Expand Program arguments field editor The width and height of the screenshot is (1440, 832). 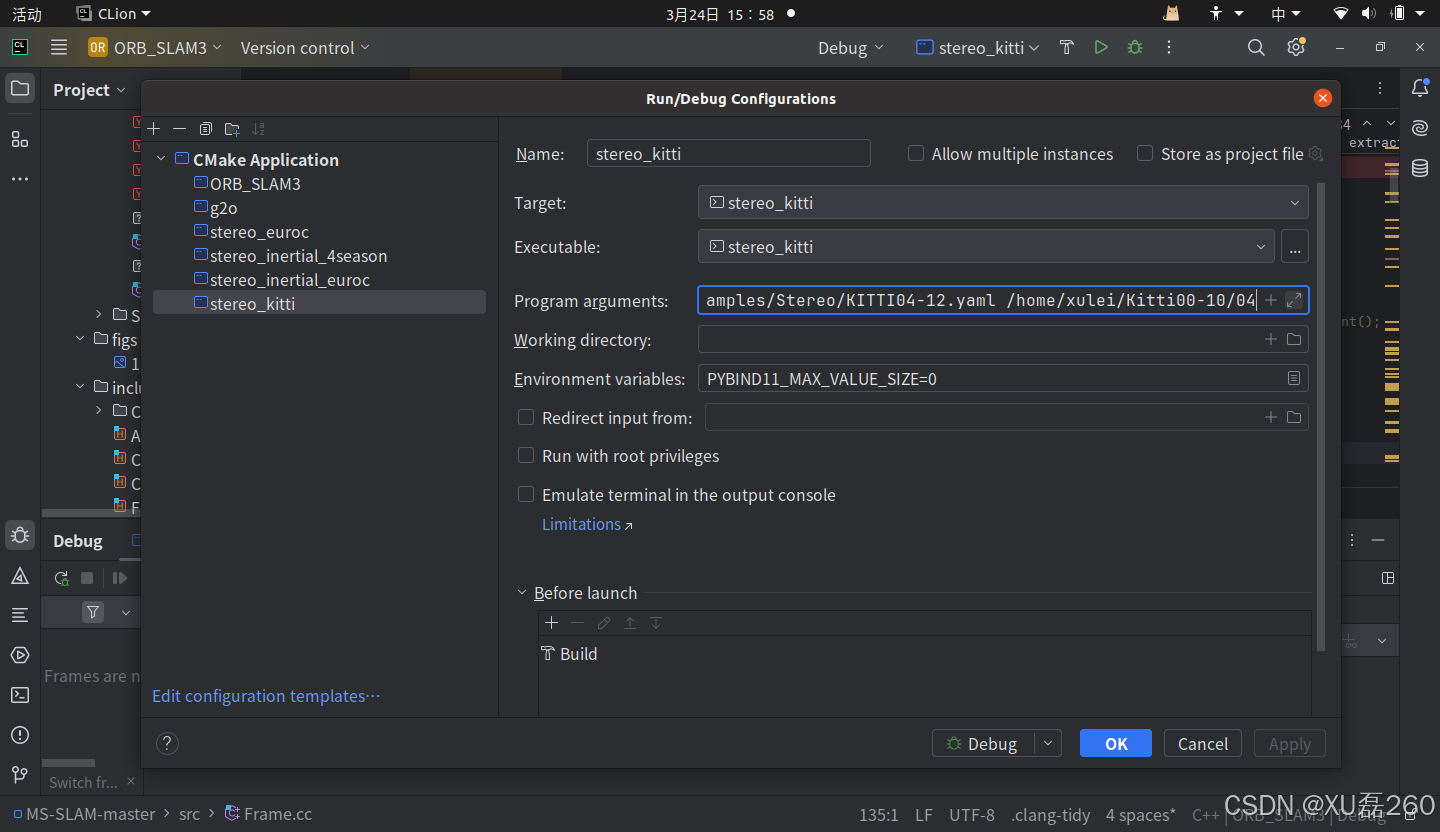(1294, 300)
